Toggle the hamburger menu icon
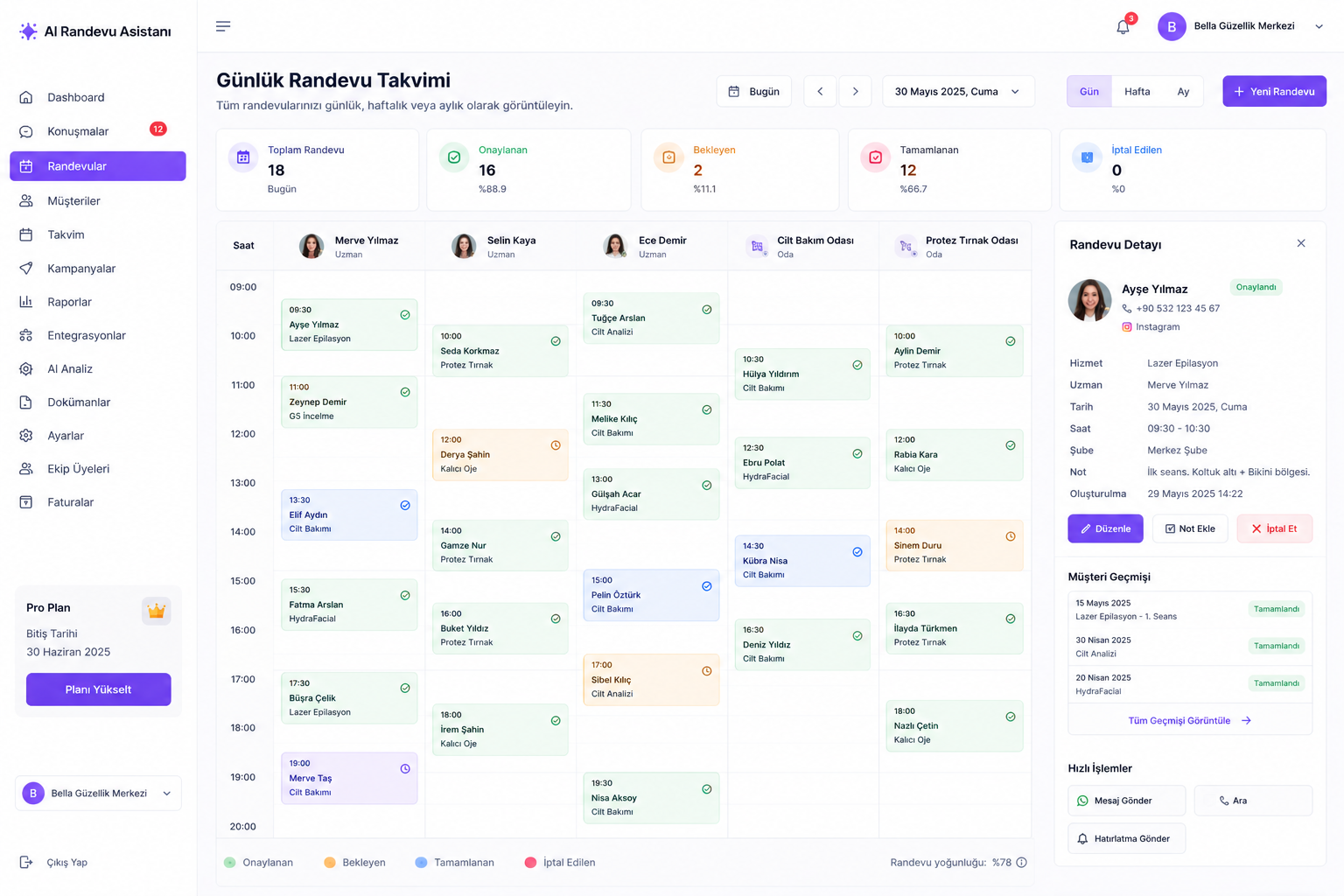This screenshot has height=896, width=1344. click(x=223, y=26)
